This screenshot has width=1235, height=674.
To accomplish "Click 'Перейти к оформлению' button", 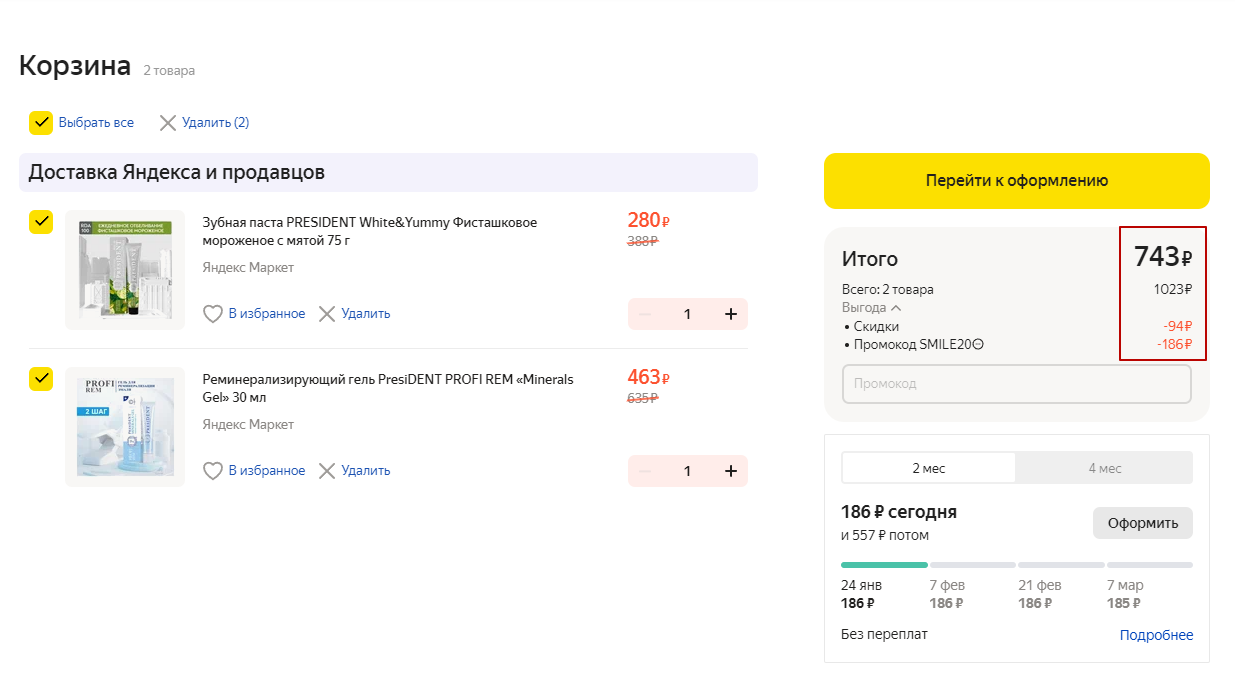I will pyautogui.click(x=1016, y=181).
